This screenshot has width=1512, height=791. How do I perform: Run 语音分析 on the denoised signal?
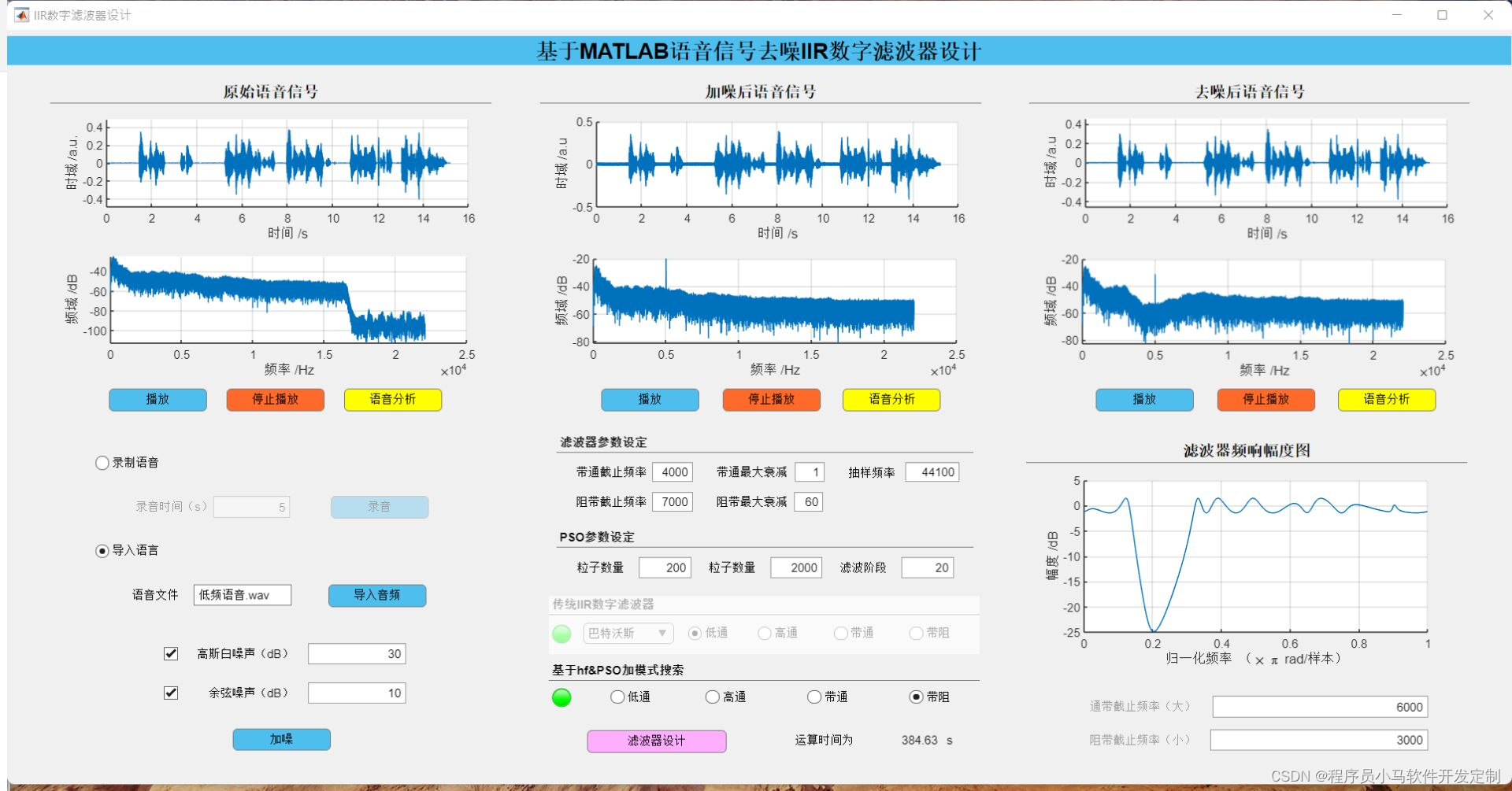[x=1386, y=399]
